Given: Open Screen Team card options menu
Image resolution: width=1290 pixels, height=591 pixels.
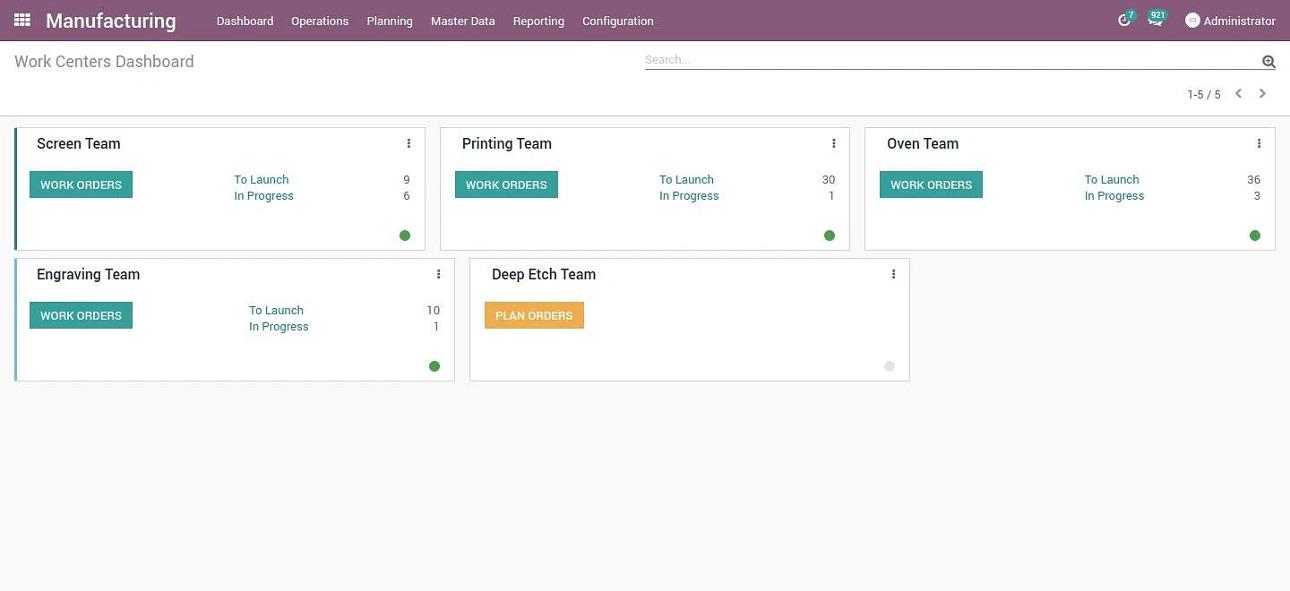Looking at the screenshot, I should (408, 144).
